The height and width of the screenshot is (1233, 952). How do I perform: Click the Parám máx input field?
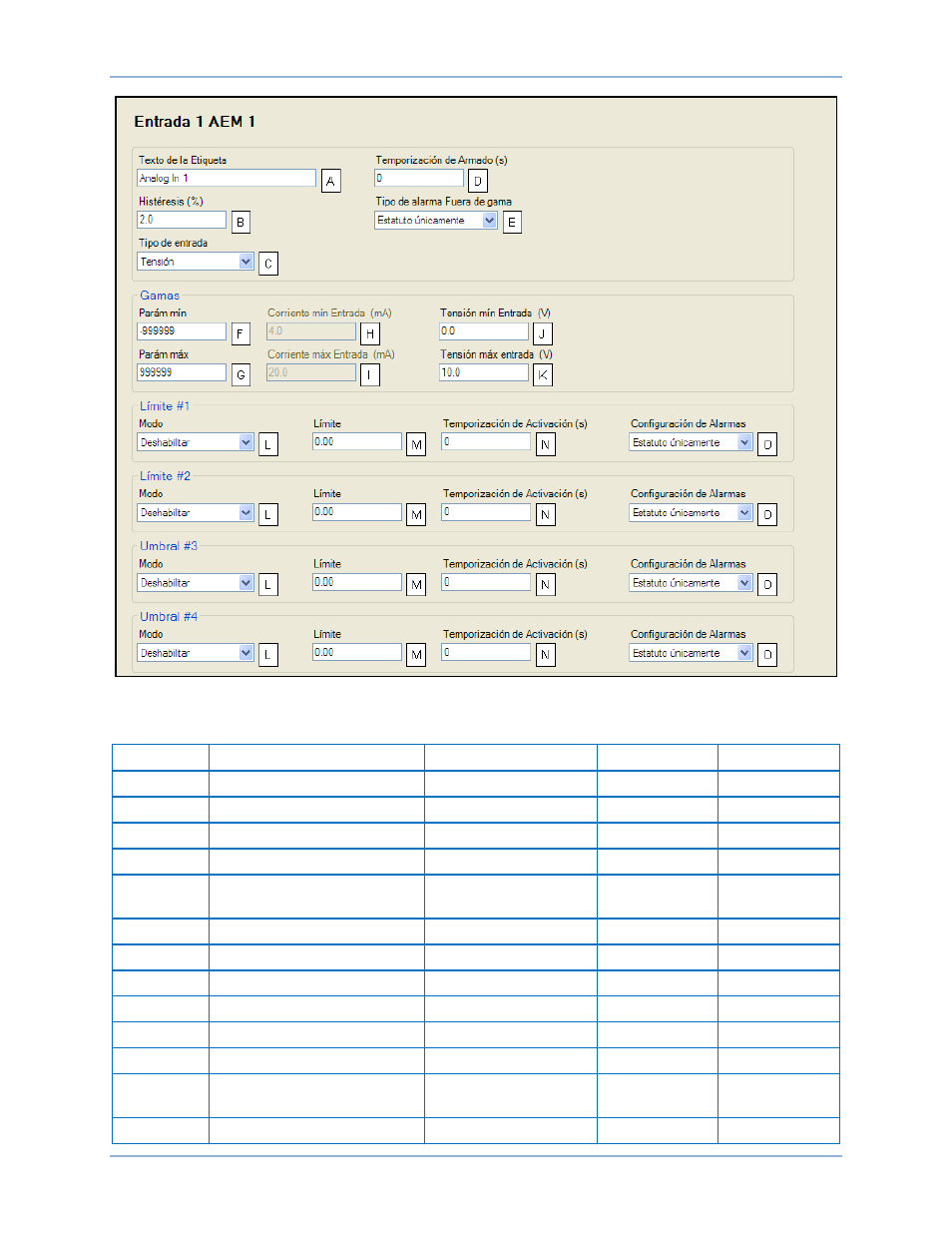tap(182, 372)
